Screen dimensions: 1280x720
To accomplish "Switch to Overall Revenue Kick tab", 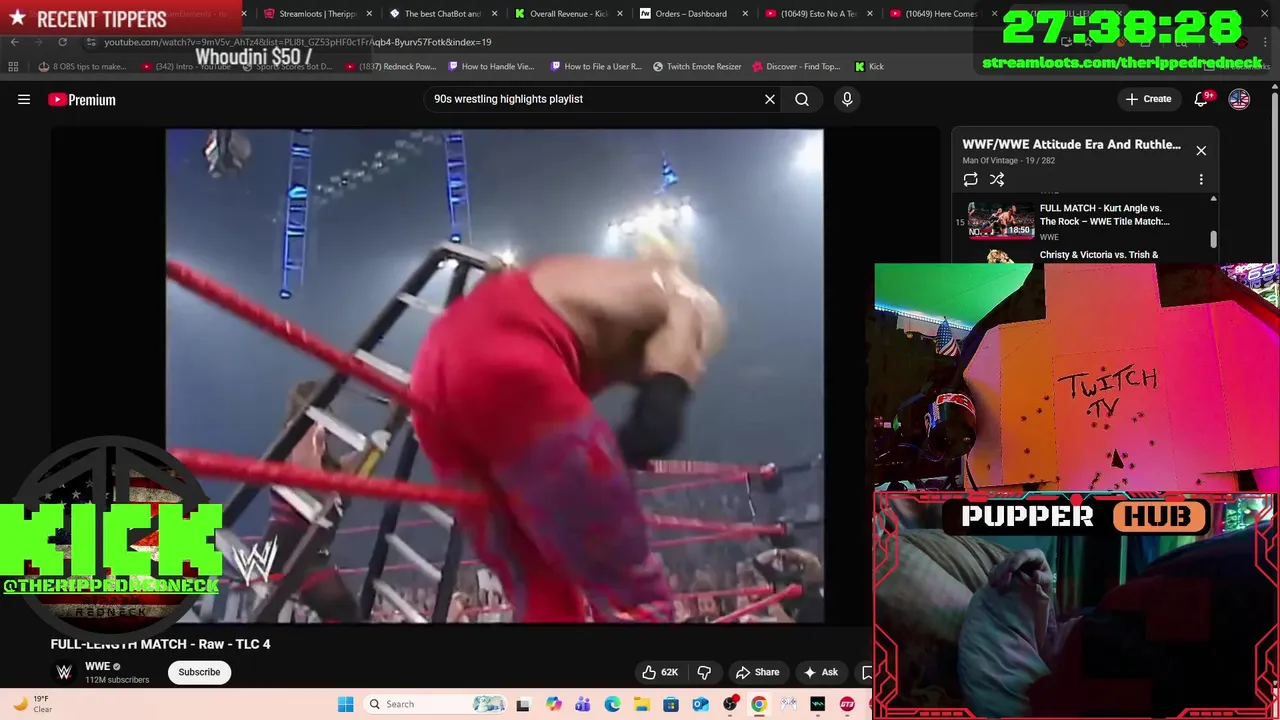I will (x=567, y=14).
